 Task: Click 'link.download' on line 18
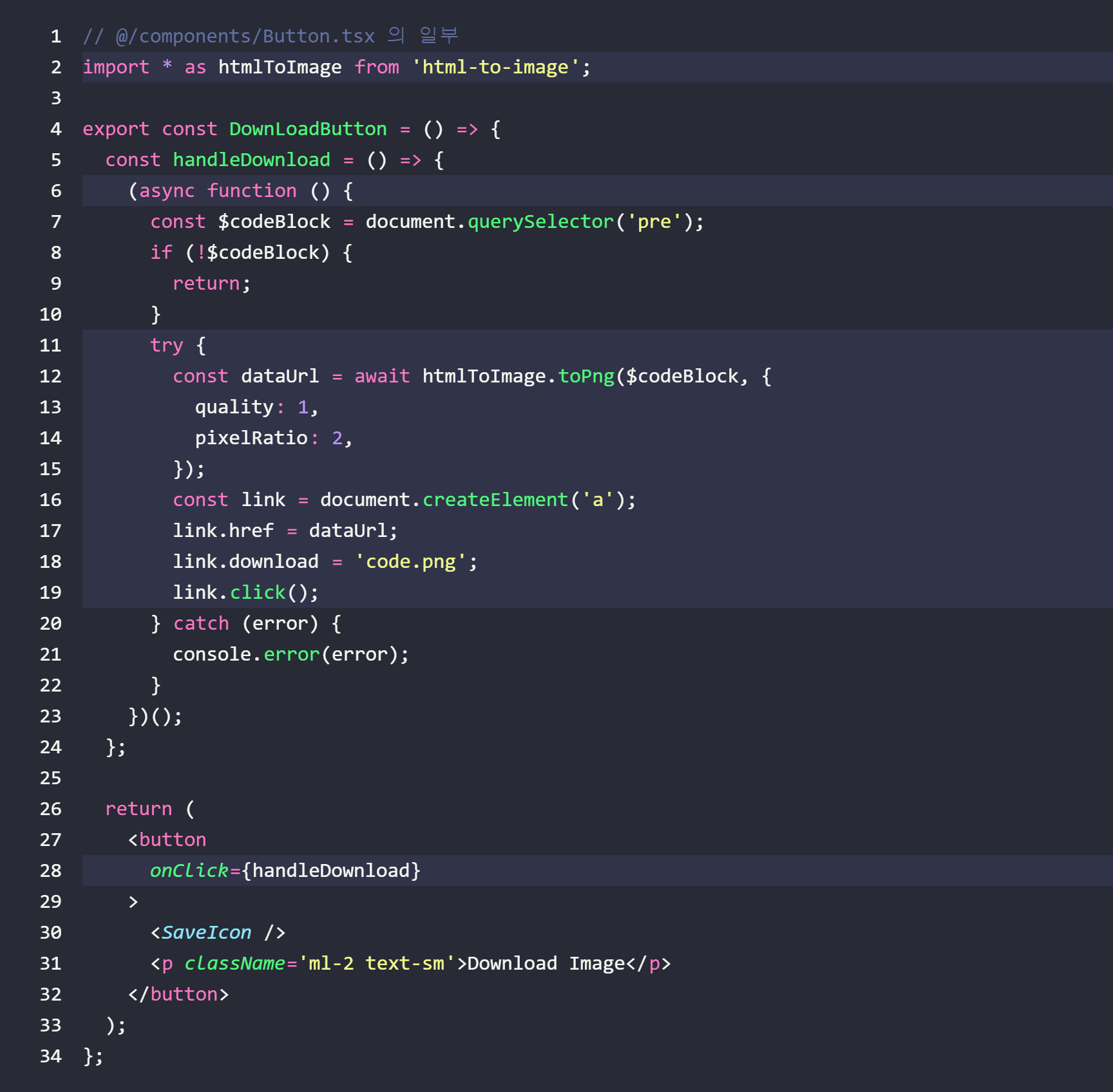245,561
